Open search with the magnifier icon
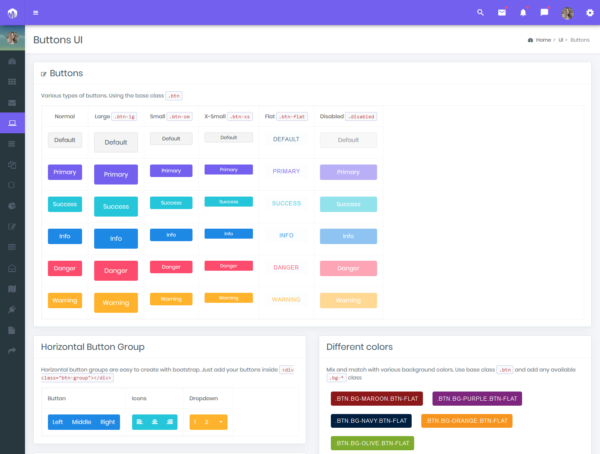Image resolution: width=600 pixels, height=454 pixels. click(x=480, y=13)
